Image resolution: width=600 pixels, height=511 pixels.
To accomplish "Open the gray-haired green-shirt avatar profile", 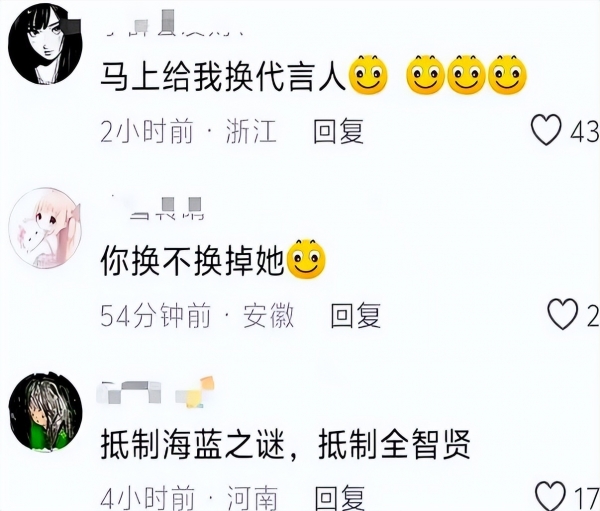I will [45, 411].
